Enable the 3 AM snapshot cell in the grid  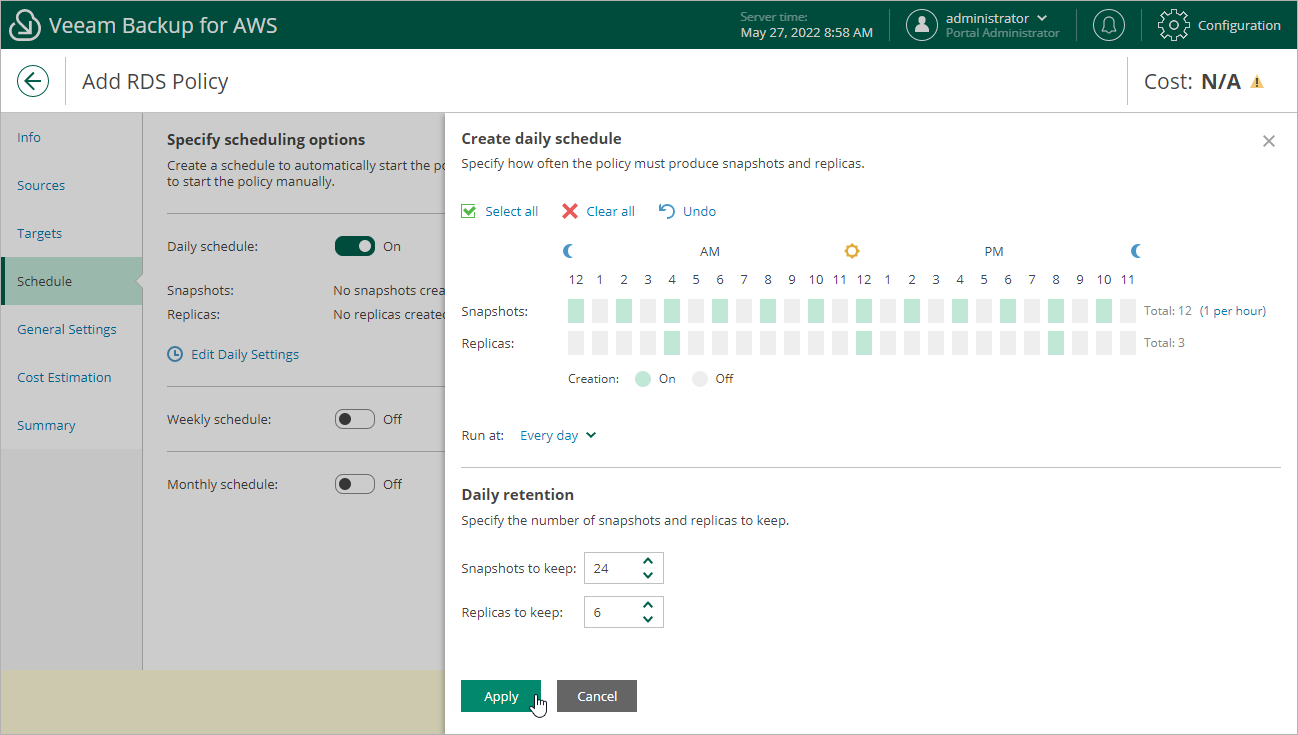(x=647, y=311)
